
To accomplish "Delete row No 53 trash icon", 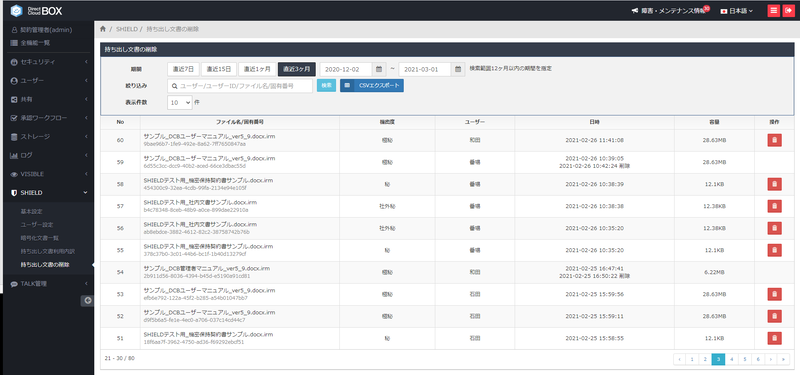I will pos(774,294).
